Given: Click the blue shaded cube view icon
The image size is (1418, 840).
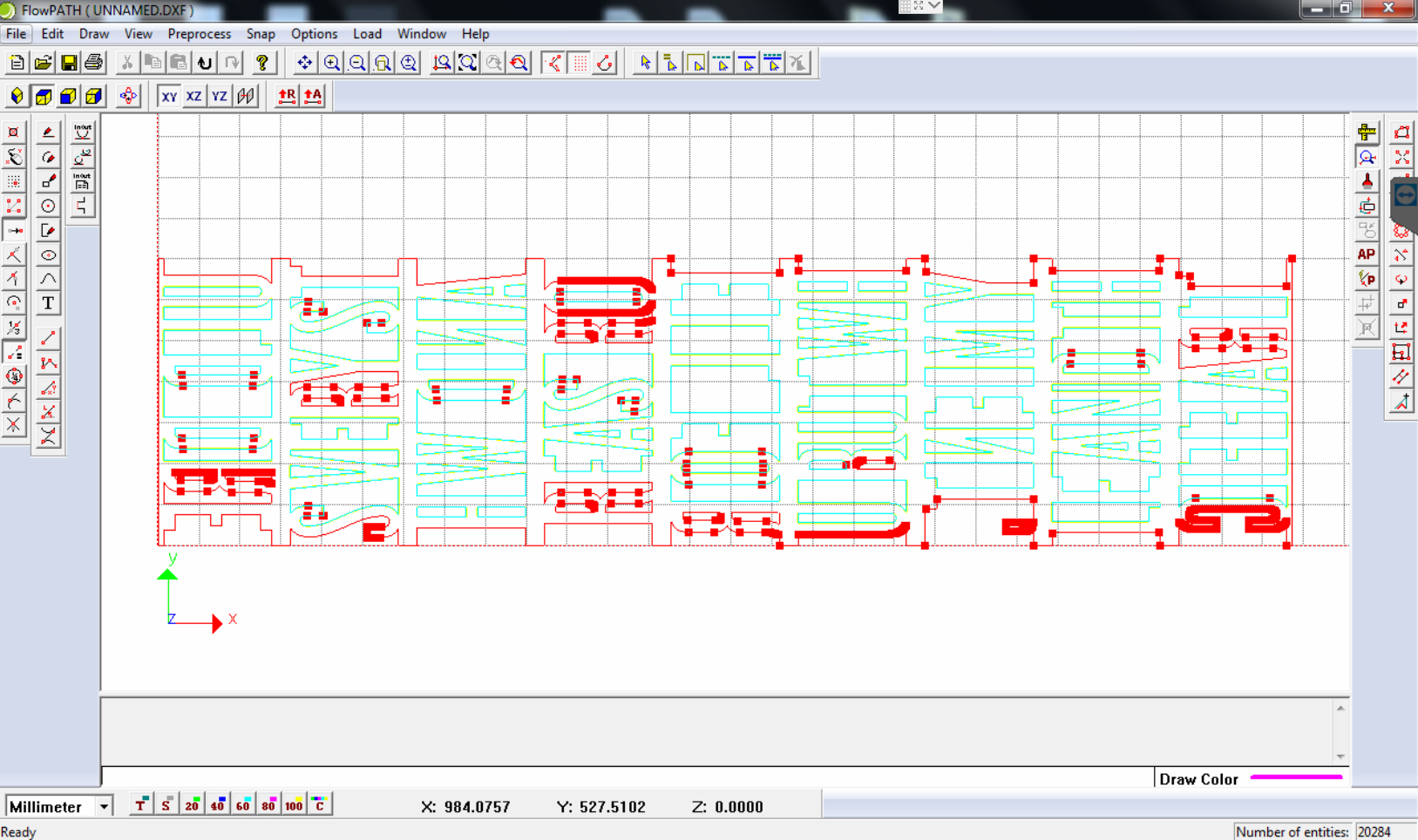Looking at the screenshot, I should click(x=68, y=96).
